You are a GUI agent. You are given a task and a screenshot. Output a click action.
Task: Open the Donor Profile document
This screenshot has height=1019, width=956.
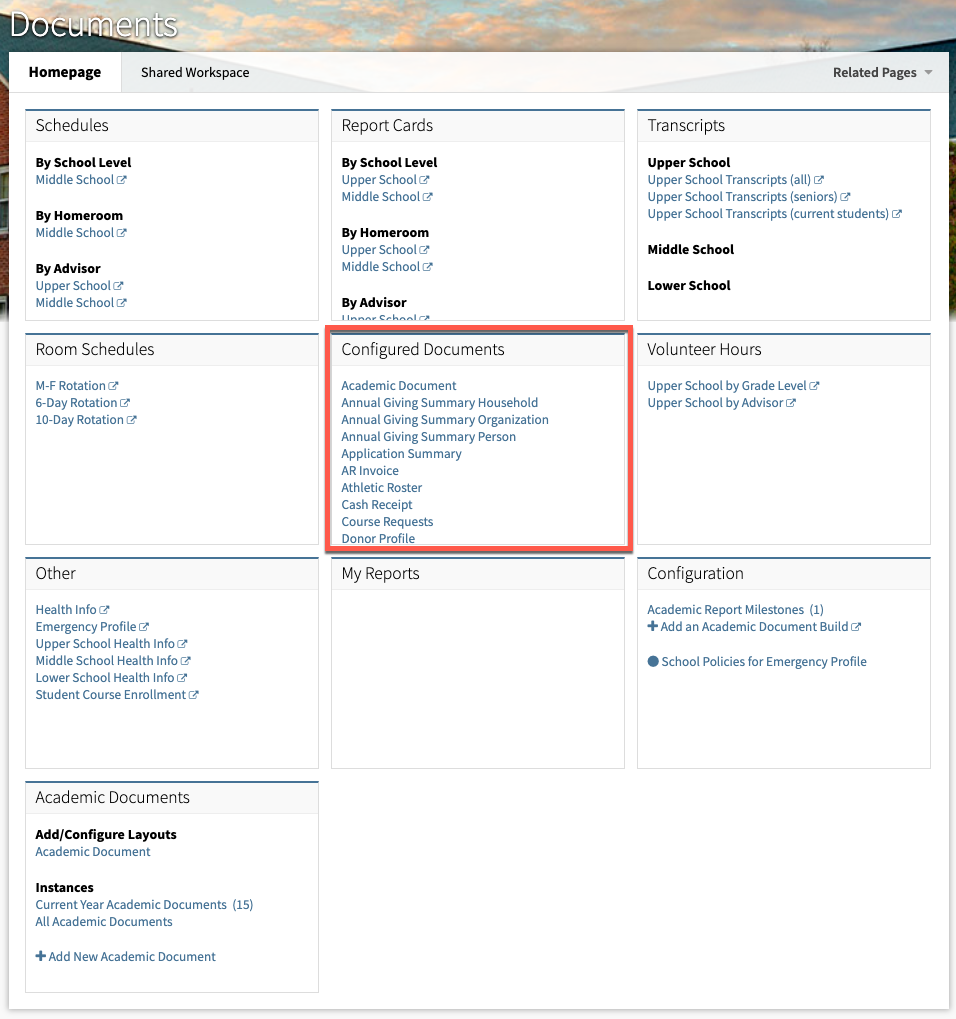378,538
